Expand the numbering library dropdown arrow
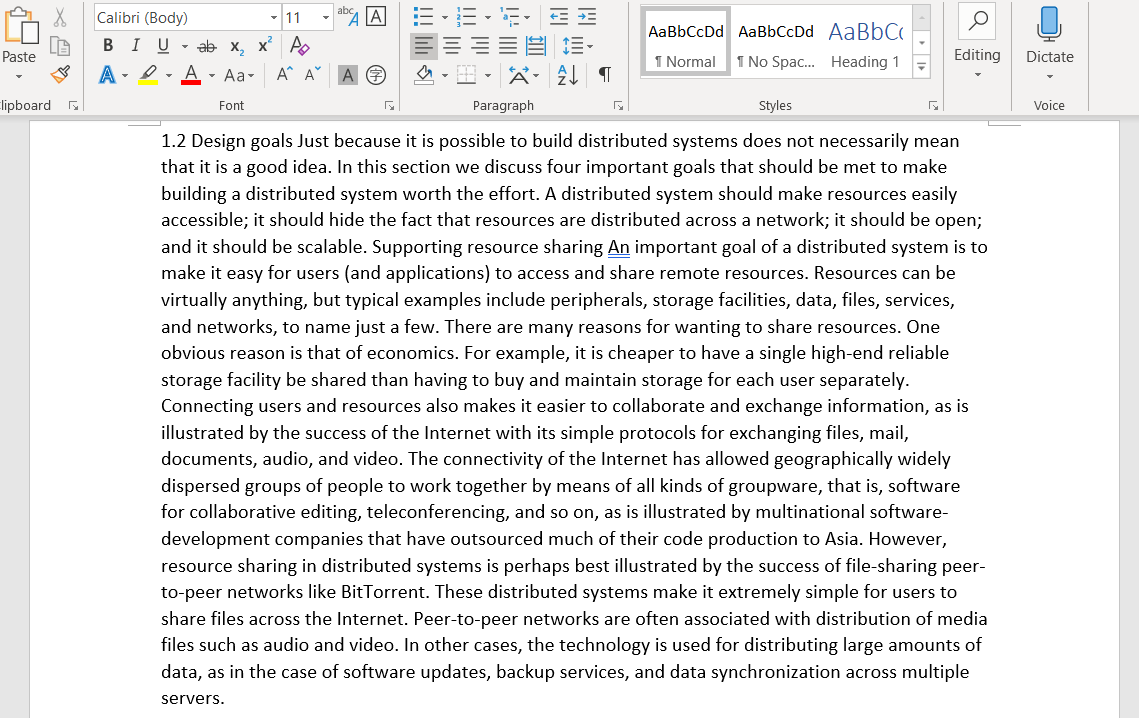 click(x=487, y=17)
